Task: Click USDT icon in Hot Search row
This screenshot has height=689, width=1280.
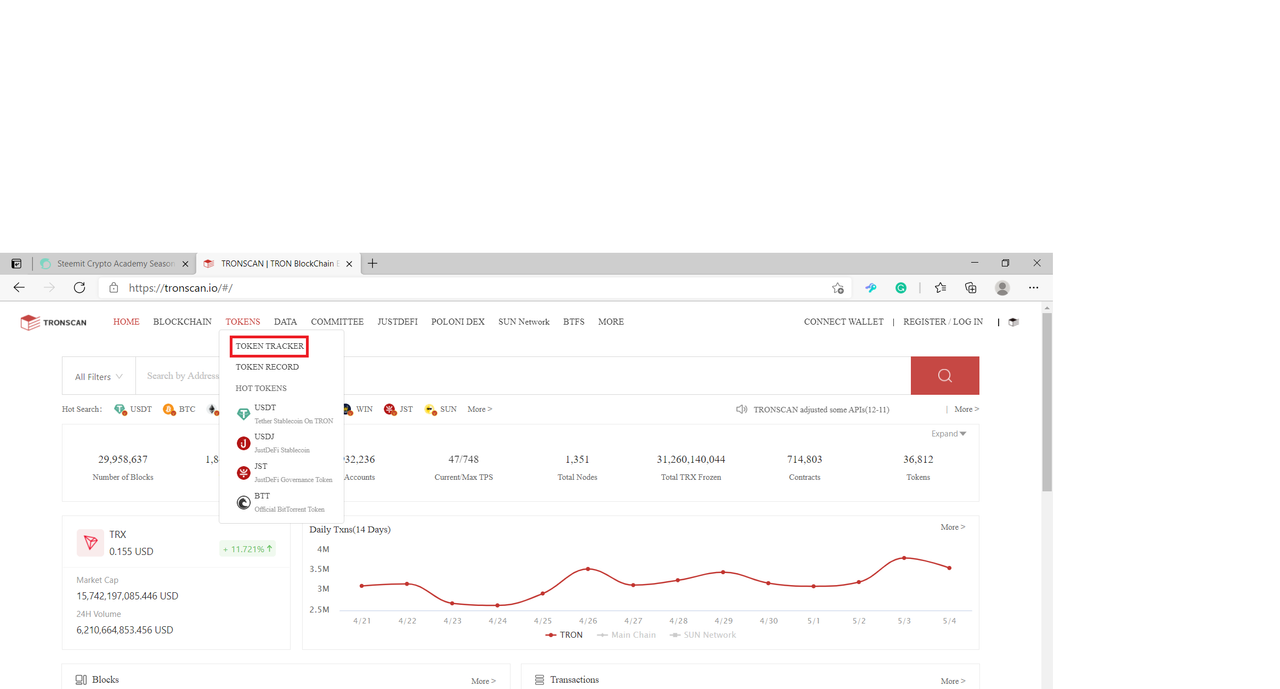Action: pyautogui.click(x=120, y=409)
